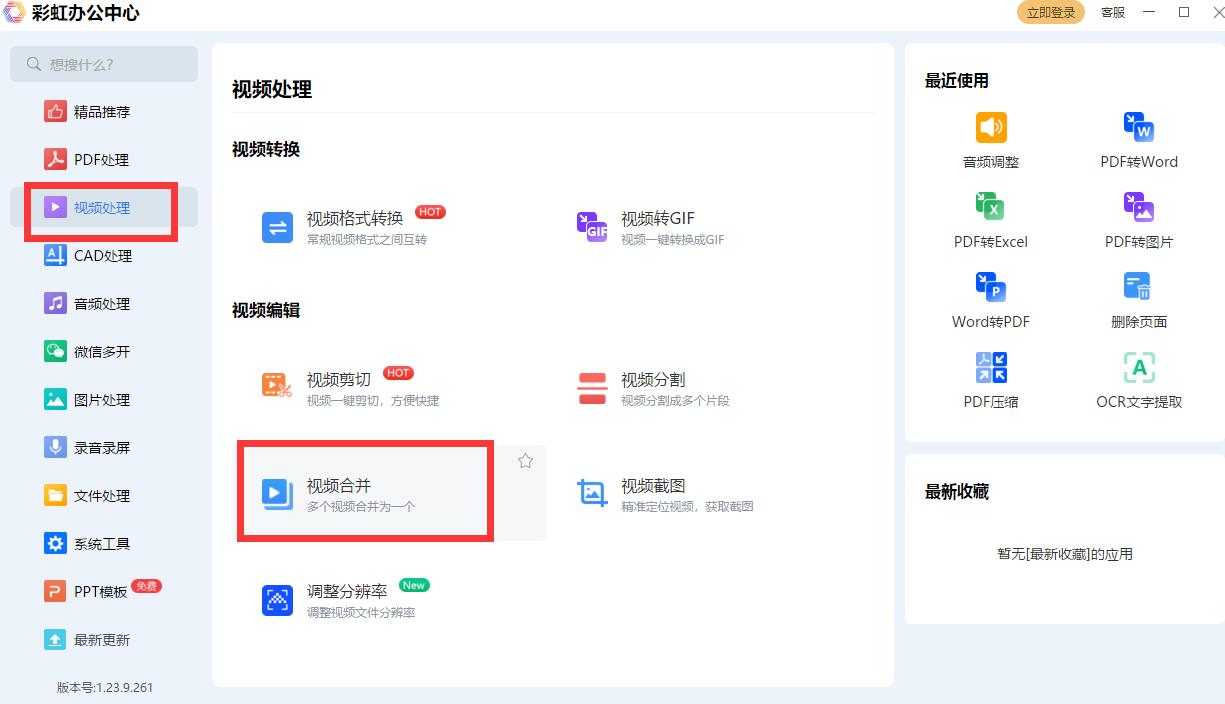The width and height of the screenshot is (1225, 704).
Task: Click the 立即登录 login button
Action: [1050, 13]
